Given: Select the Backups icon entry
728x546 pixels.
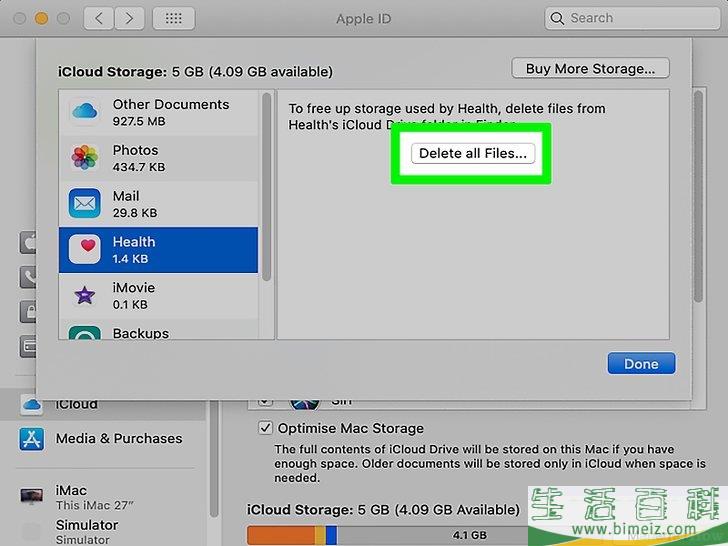Looking at the screenshot, I should 84,332.
